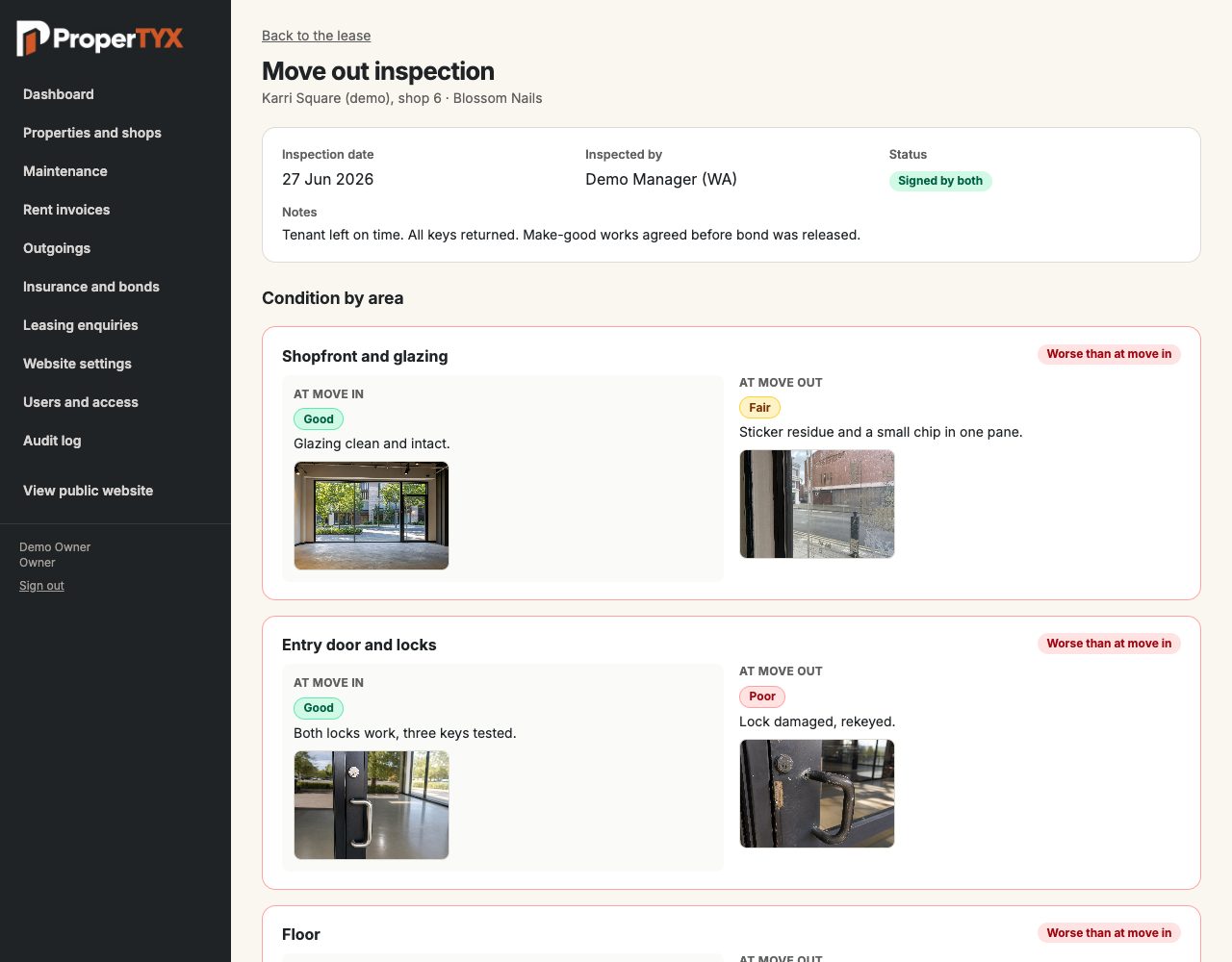Click the Signed by both status badge
Screen dimensions: 1232x962
click(x=940, y=181)
